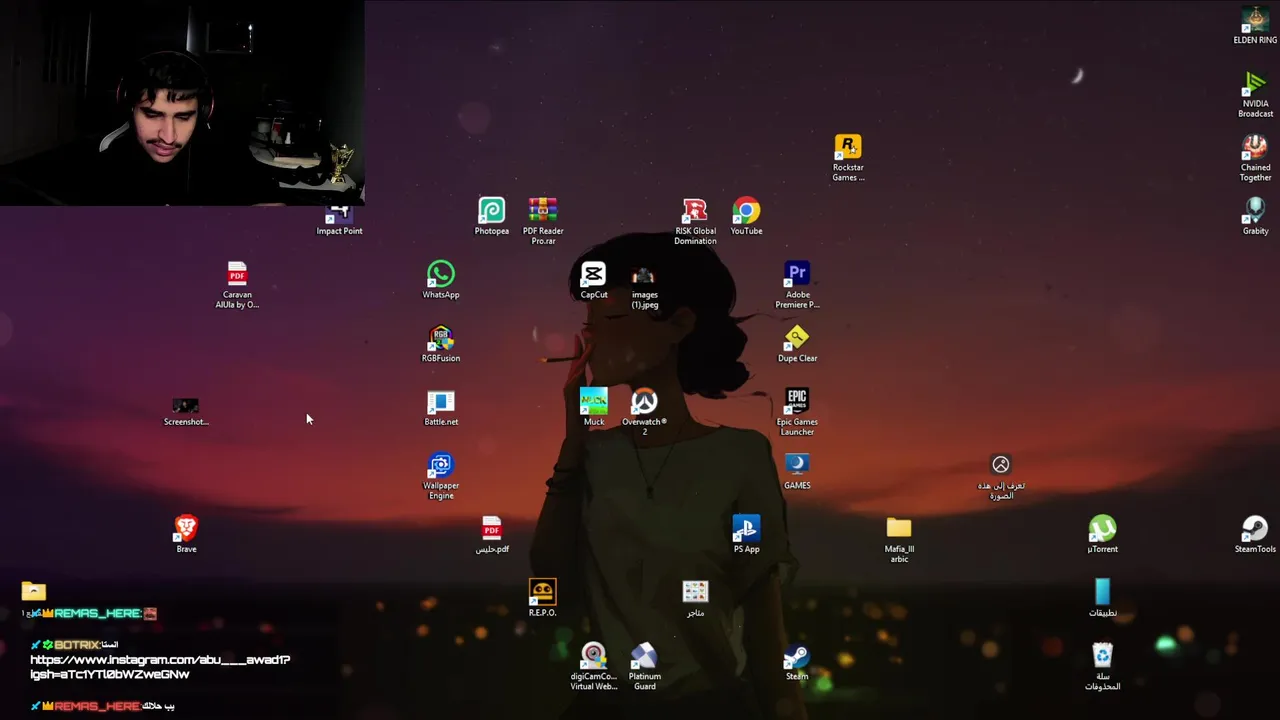
Task: Open the digiCamControl Virtual Webcam icon
Action: (594, 667)
